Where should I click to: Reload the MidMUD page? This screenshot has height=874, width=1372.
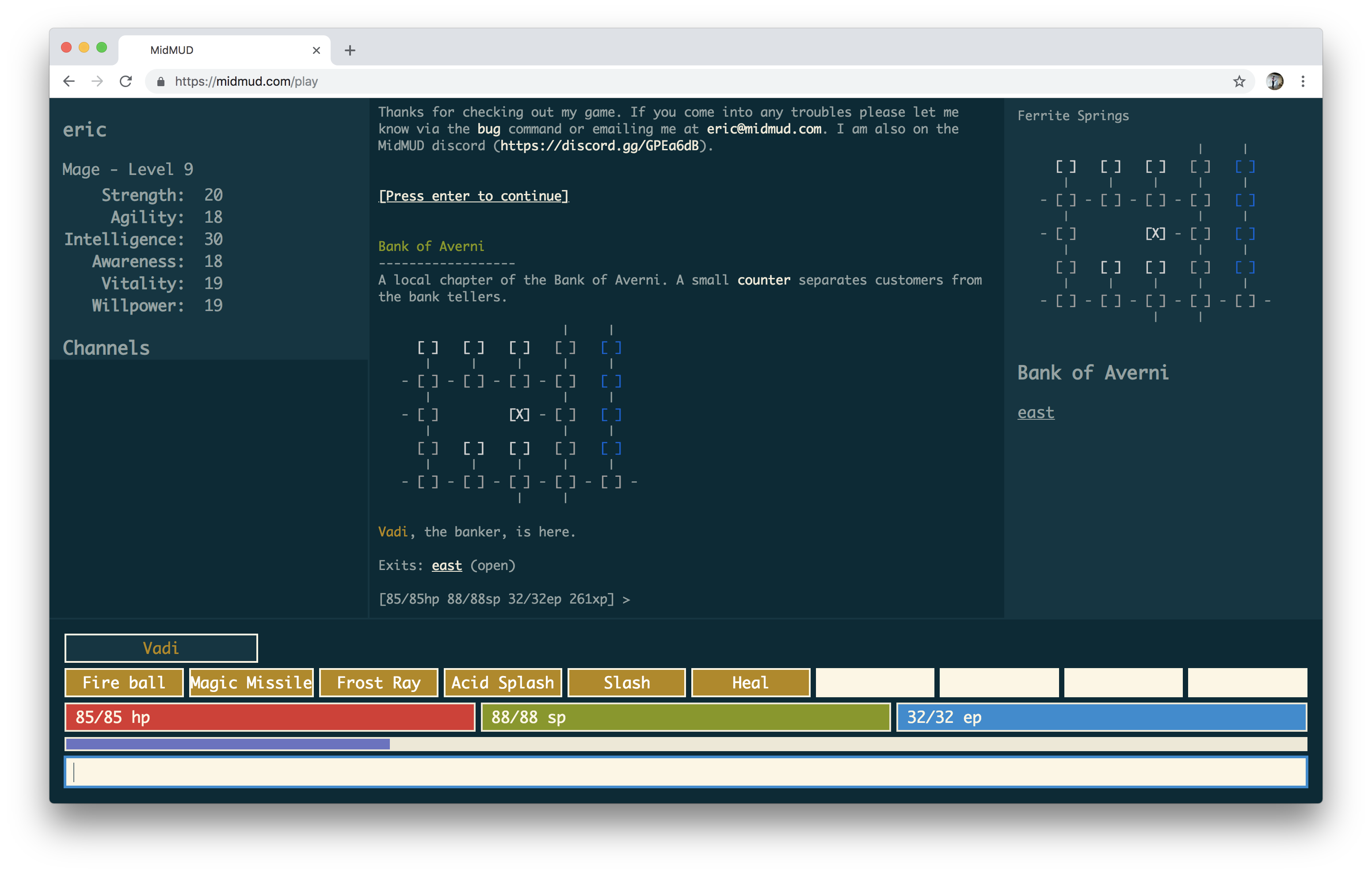click(x=126, y=81)
